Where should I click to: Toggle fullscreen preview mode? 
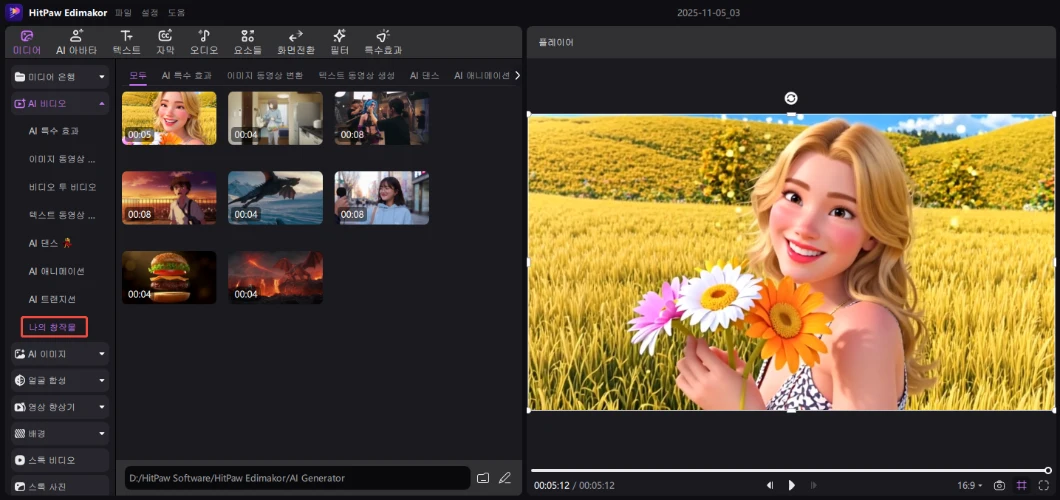click(1044, 485)
